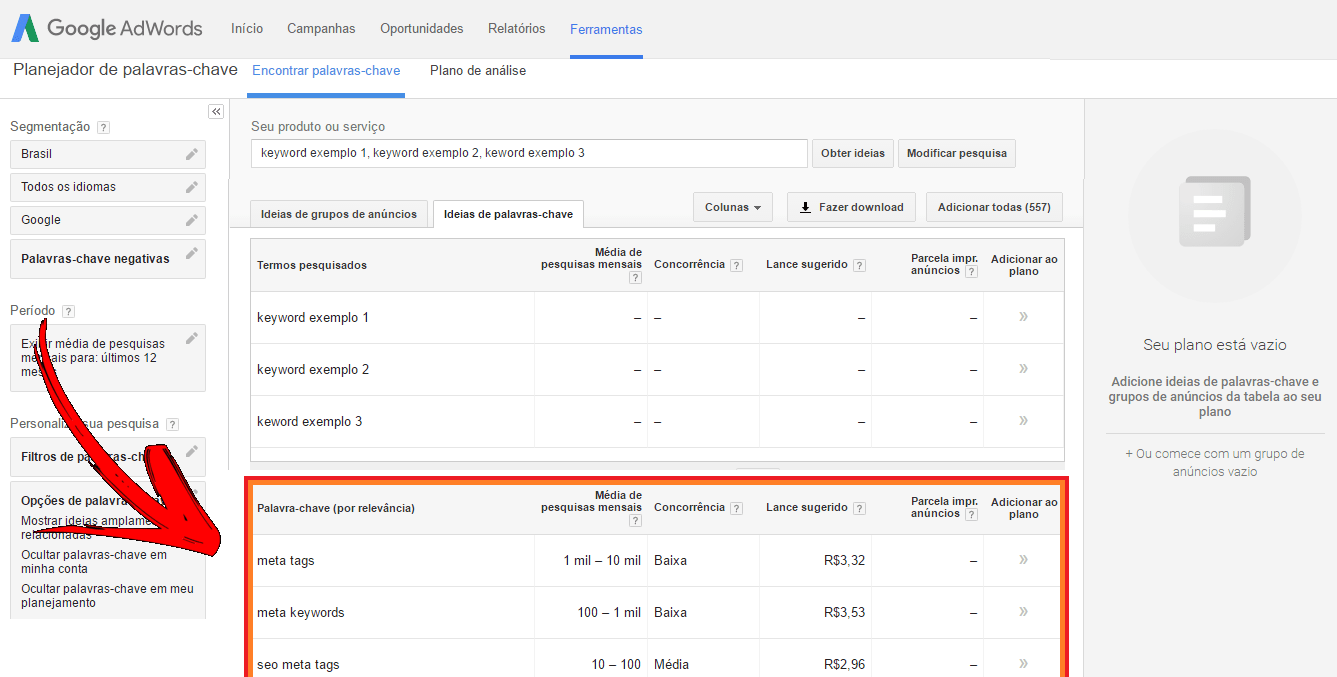The image size is (1337, 677).
Task: Help icon for Concorrência in lower table
Action: coord(736,509)
